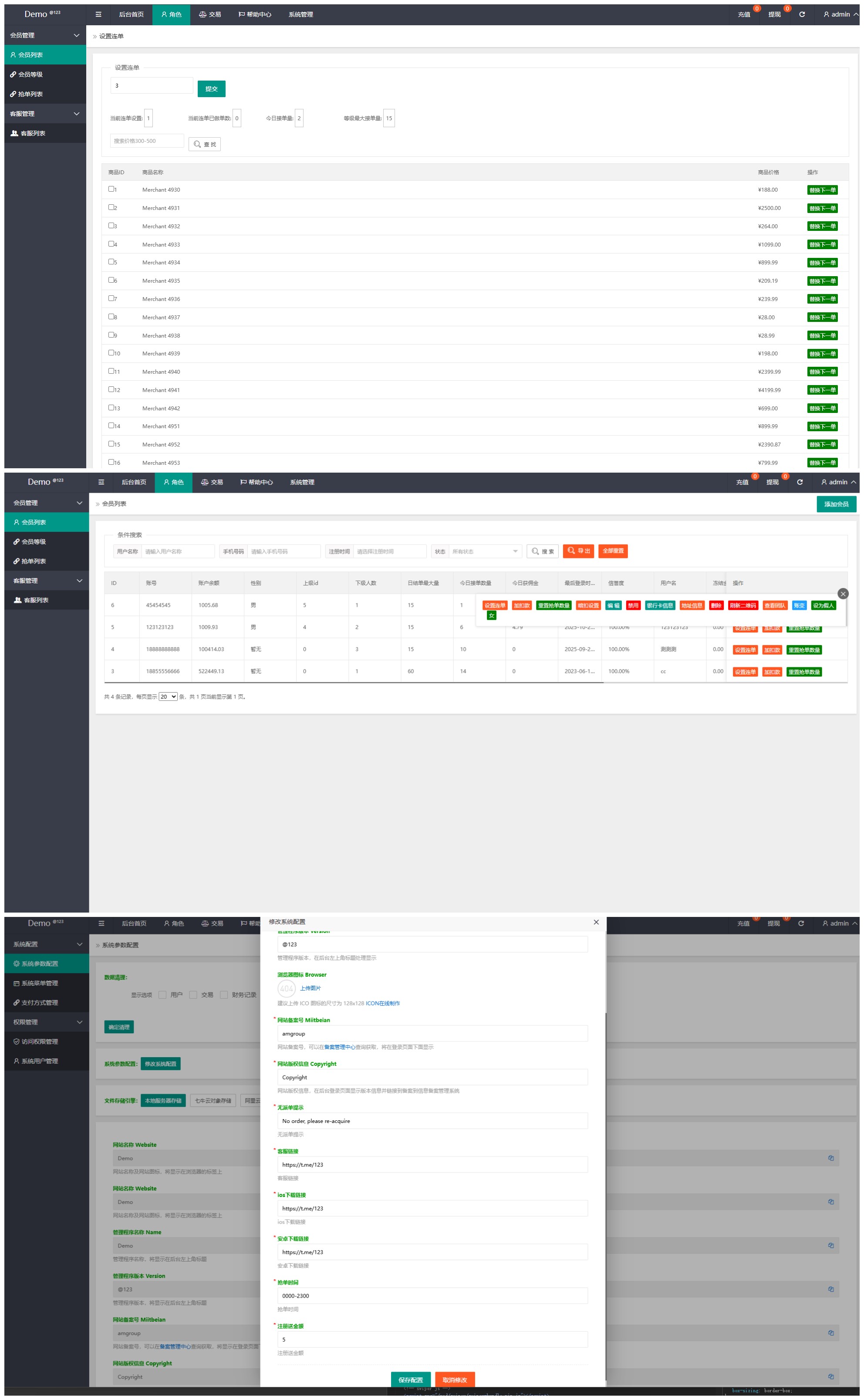
Task: Switch to 七牛云对象存储 storage tab
Action: tap(213, 1101)
